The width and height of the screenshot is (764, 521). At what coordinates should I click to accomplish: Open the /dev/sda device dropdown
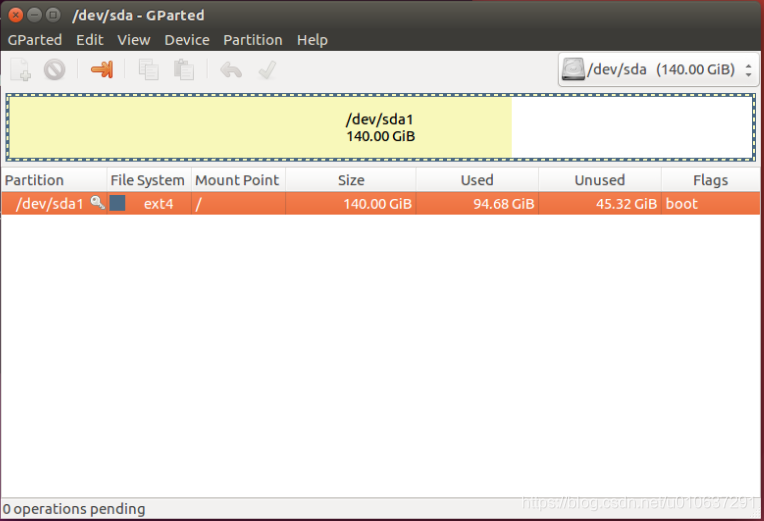point(658,70)
